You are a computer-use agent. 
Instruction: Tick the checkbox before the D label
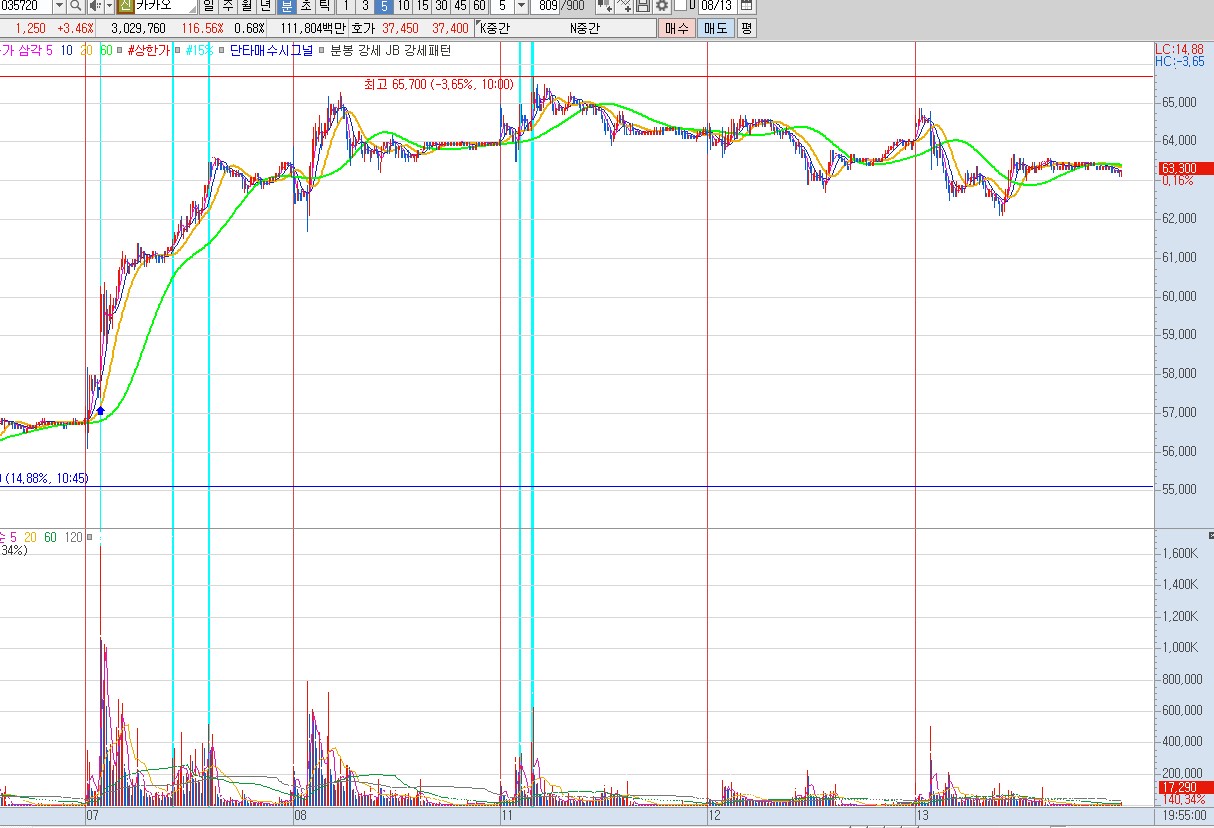(x=680, y=5)
